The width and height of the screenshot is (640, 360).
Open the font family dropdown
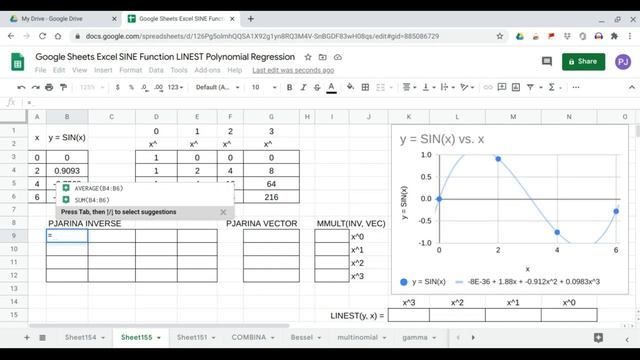(217, 87)
